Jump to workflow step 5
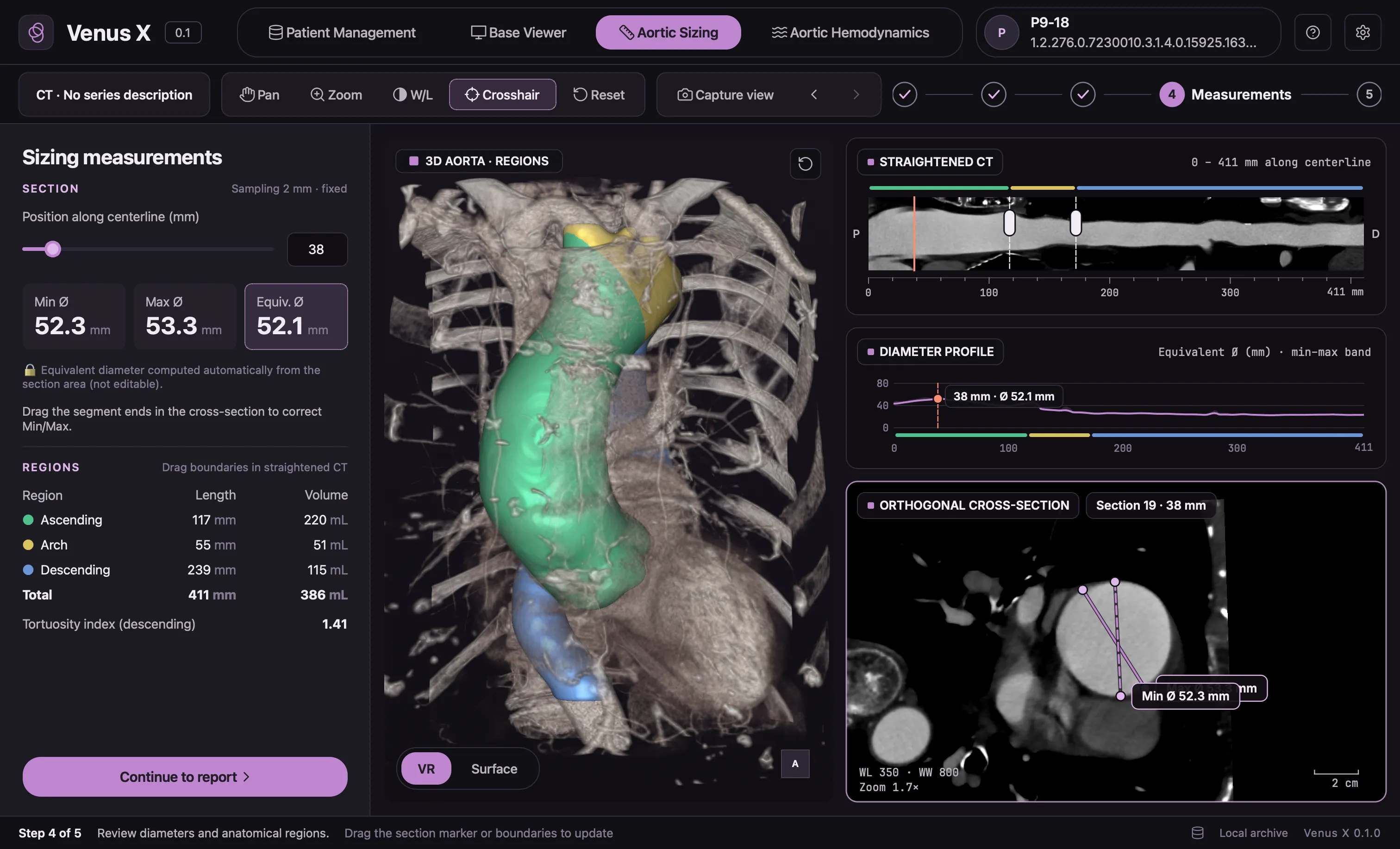 coord(1369,94)
